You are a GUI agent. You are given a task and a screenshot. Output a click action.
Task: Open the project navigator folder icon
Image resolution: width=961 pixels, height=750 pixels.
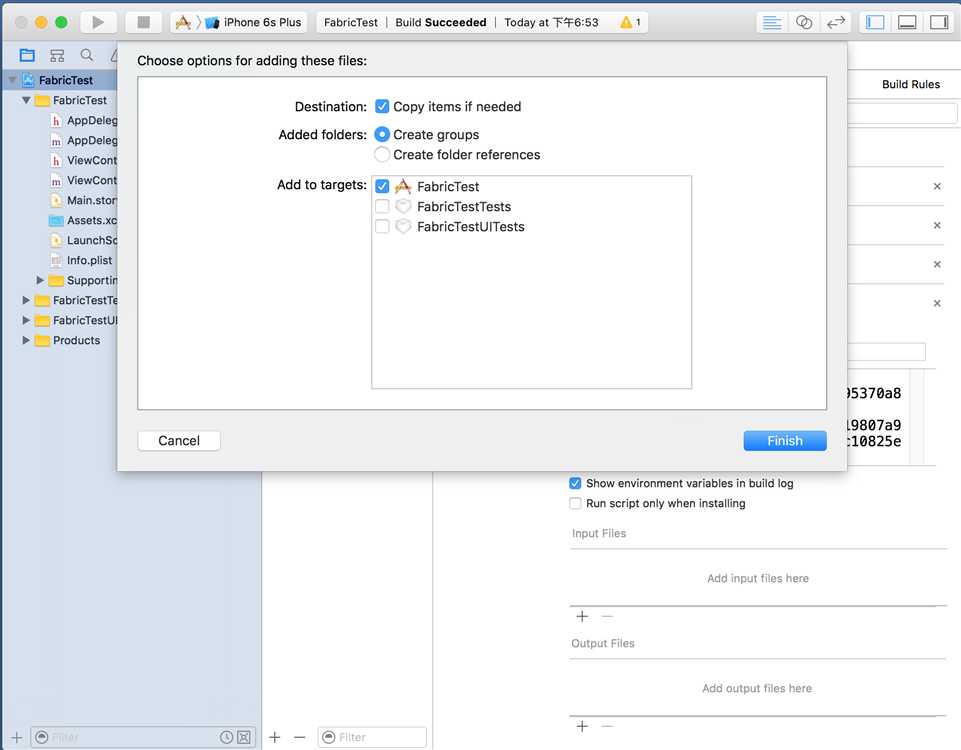point(27,56)
